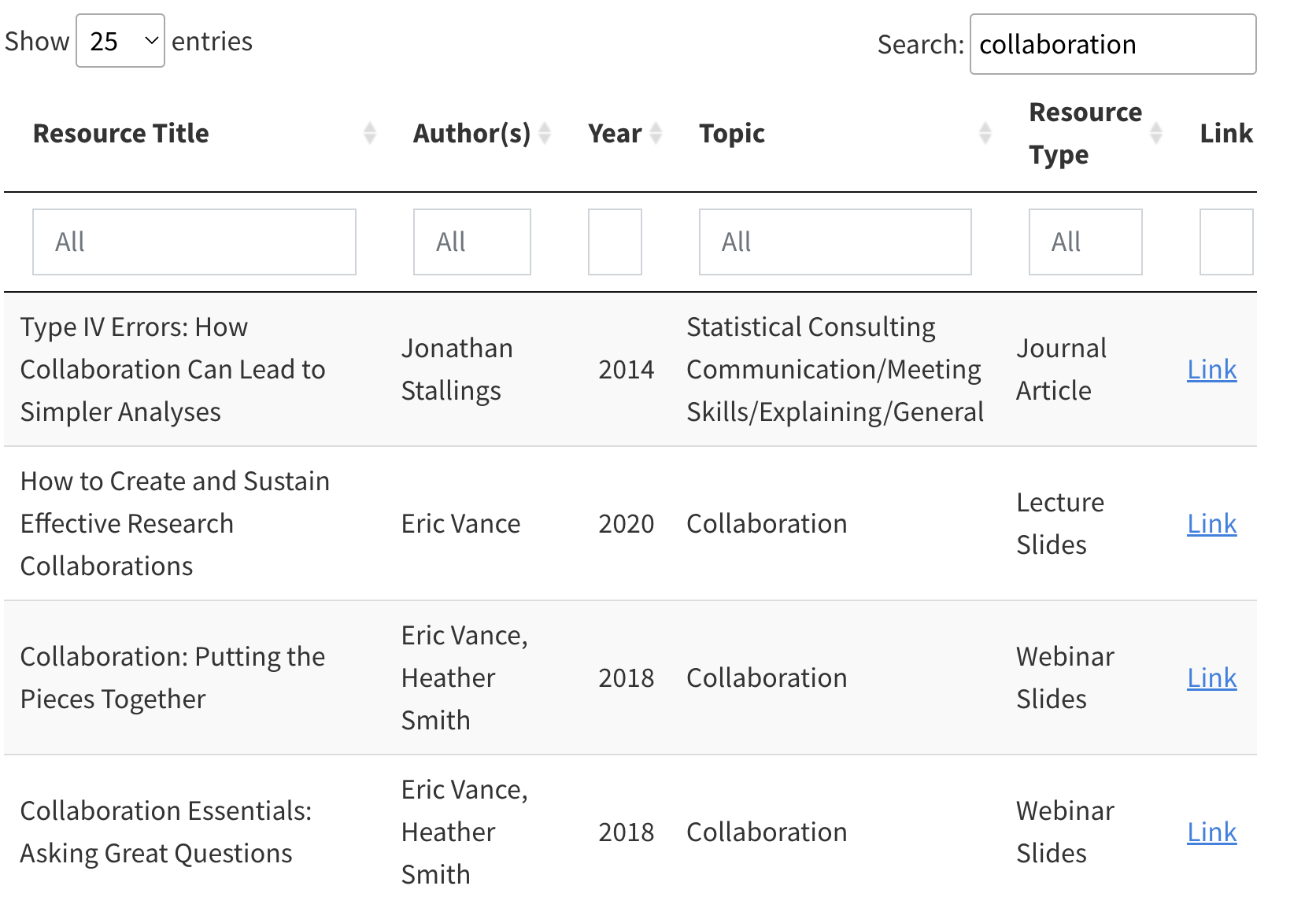Screen dimensions: 1316x908
Task: Open the Type IV Errors article link
Action: [x=1211, y=370]
